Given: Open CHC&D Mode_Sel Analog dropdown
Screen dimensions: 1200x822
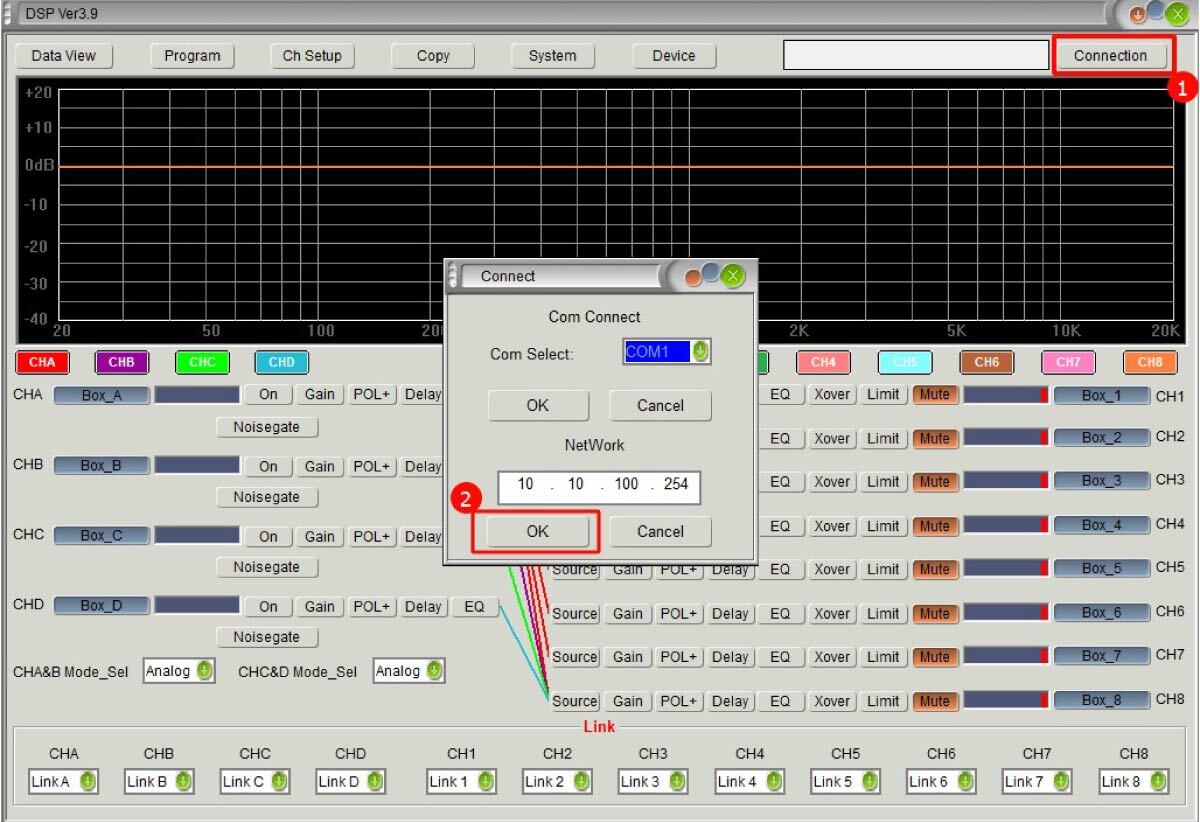Looking at the screenshot, I should coord(408,671).
